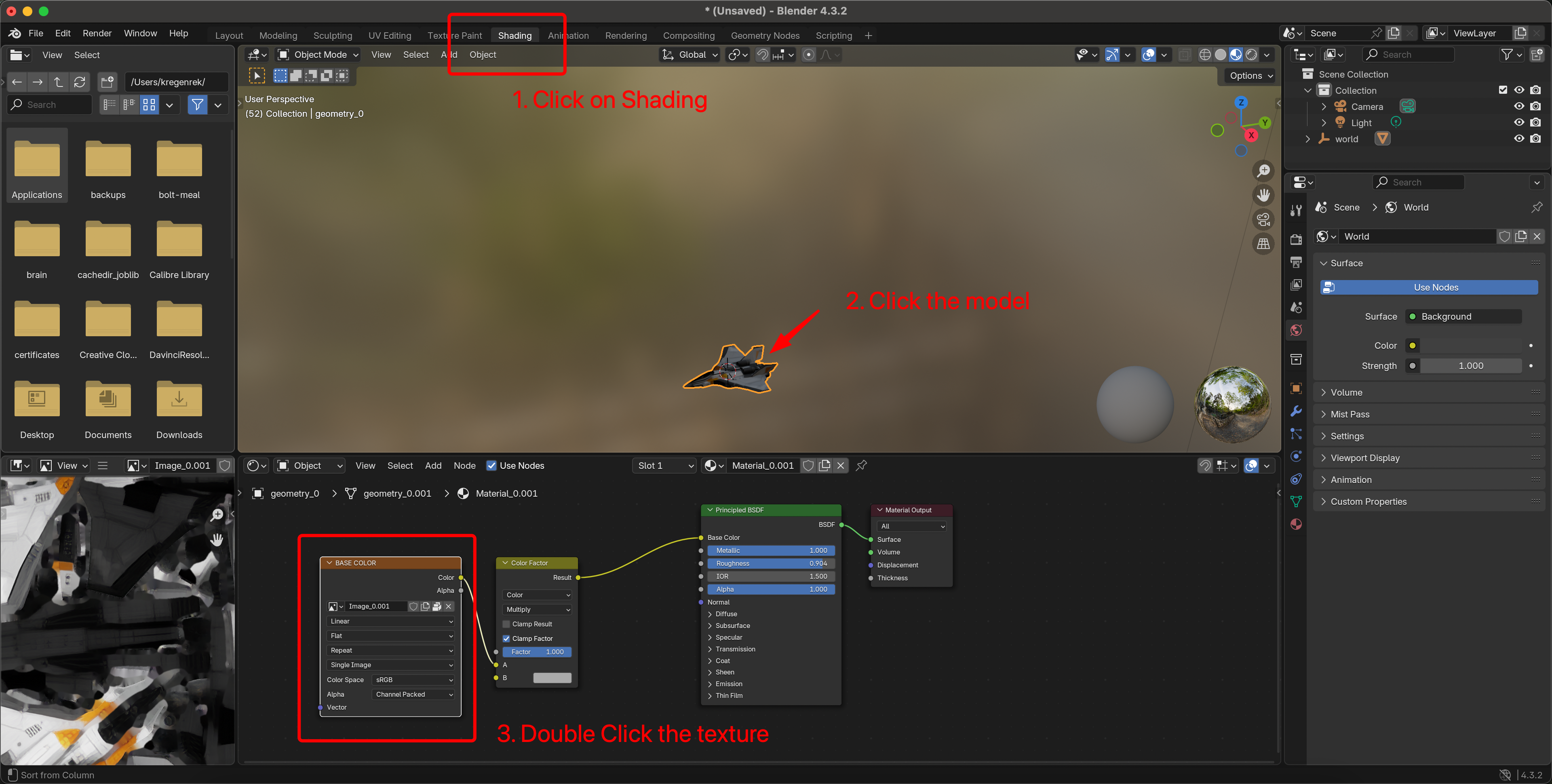Toggle the Use Nodes checkbox in node editor
The height and width of the screenshot is (784, 1552).
[x=491, y=465]
